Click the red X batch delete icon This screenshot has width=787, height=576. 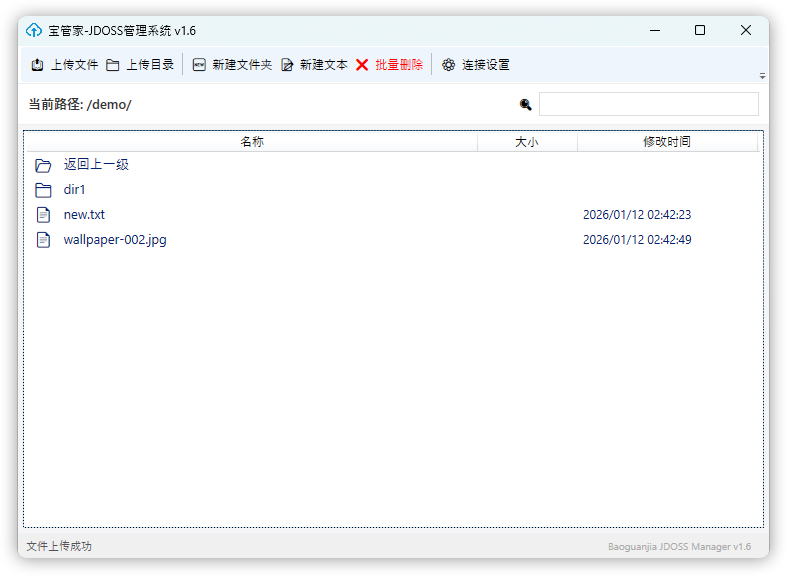(x=362, y=65)
